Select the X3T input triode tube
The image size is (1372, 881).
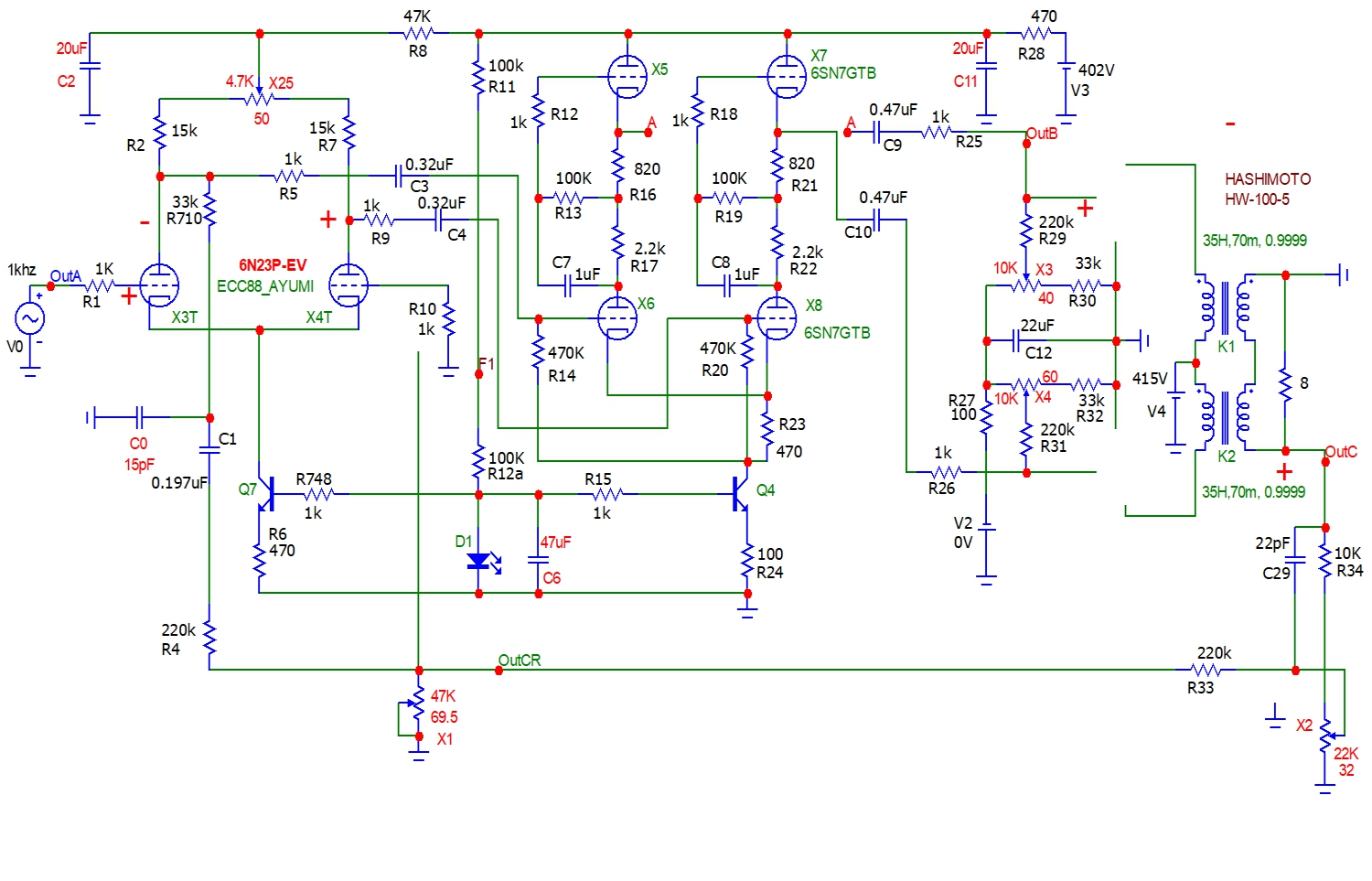[159, 285]
